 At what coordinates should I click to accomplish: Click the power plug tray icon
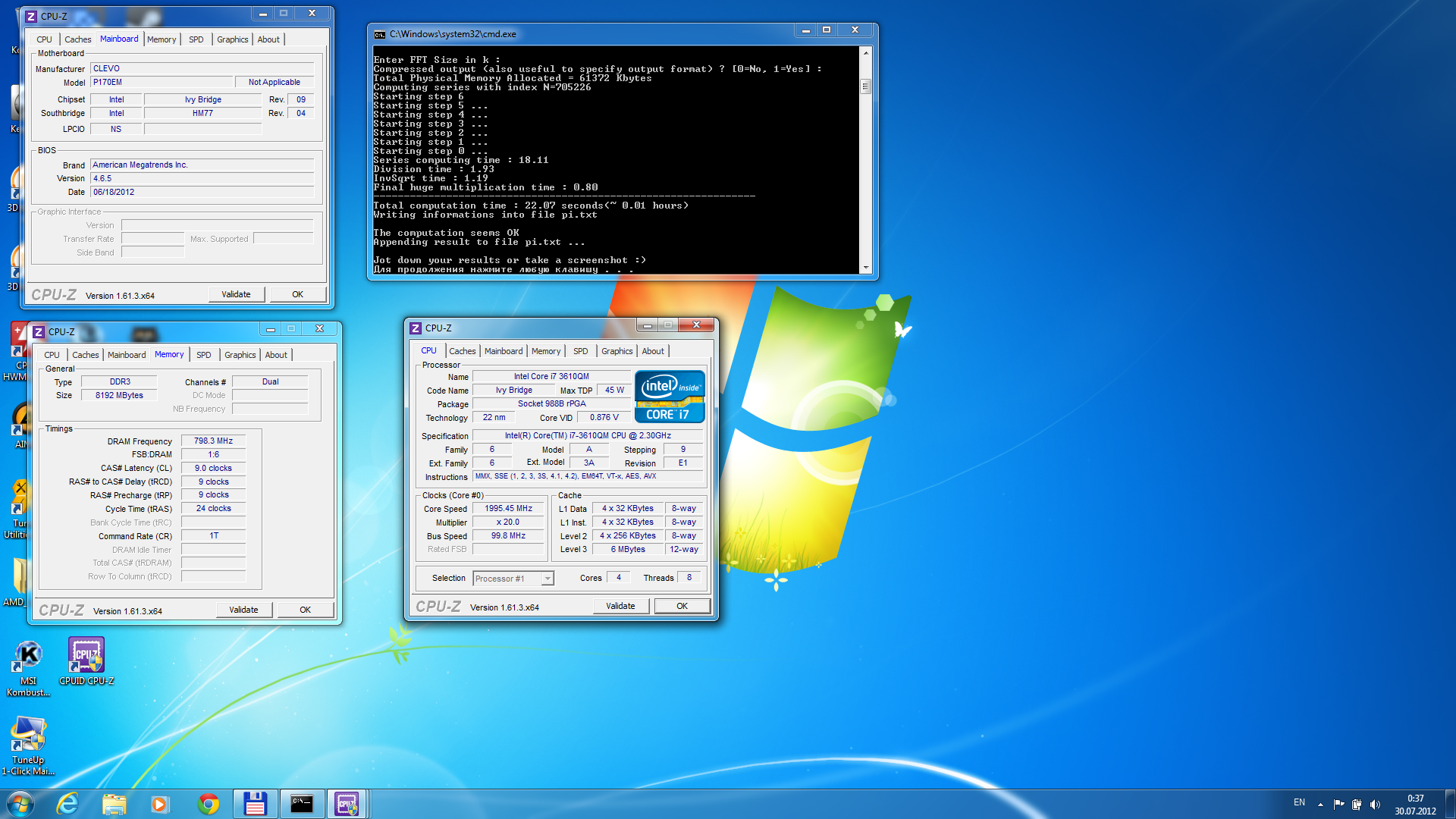tap(1357, 805)
